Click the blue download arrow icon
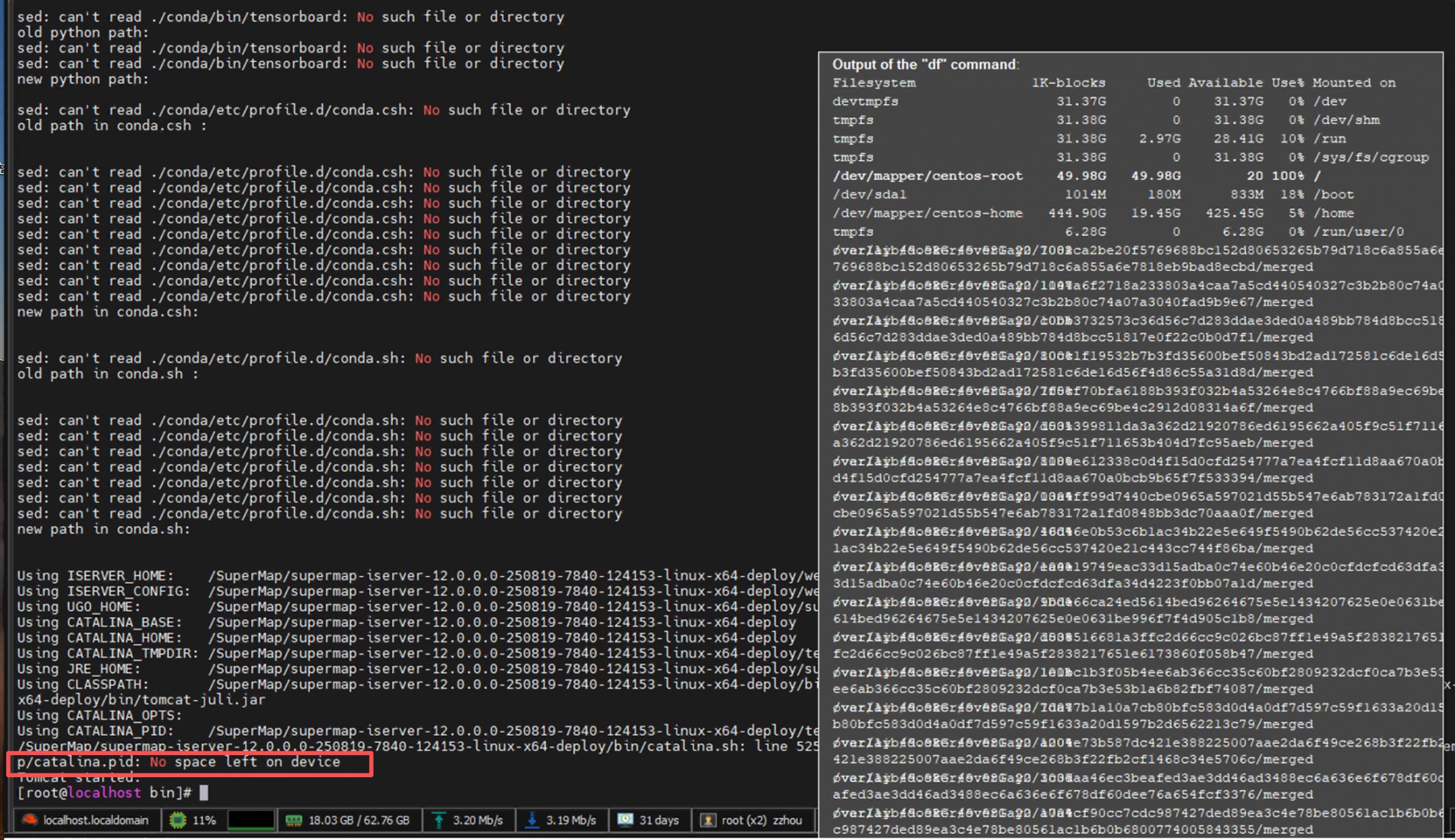This screenshot has height=840, width=1455. tap(531, 820)
